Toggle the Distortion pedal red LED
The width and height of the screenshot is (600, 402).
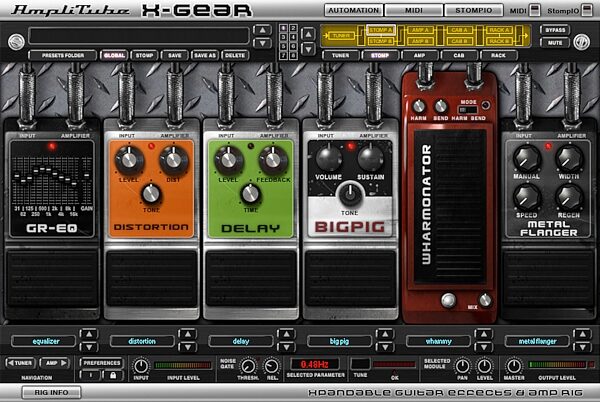click(151, 146)
